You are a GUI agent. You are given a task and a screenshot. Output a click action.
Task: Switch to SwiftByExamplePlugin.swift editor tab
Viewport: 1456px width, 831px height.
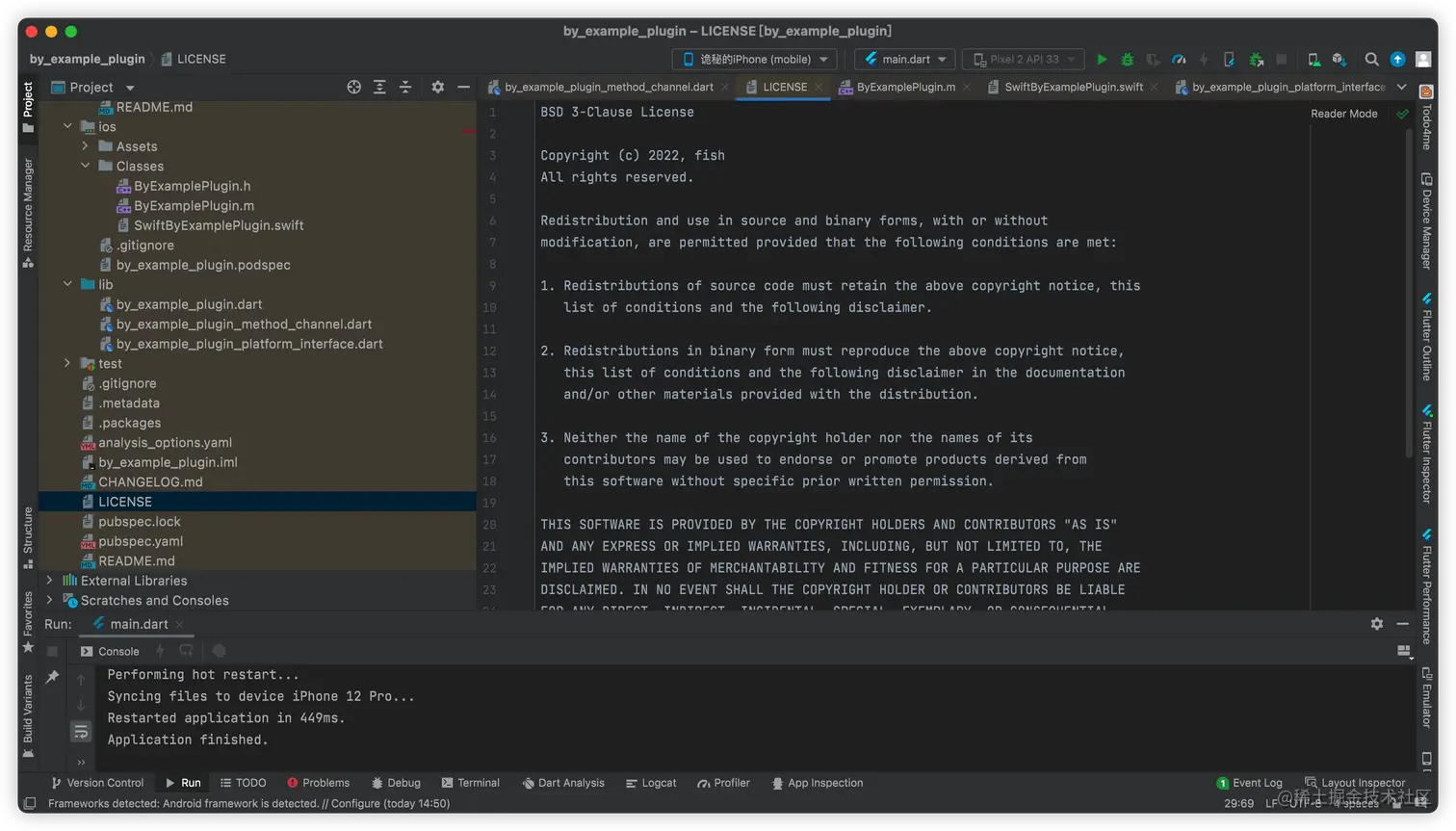click(1073, 87)
